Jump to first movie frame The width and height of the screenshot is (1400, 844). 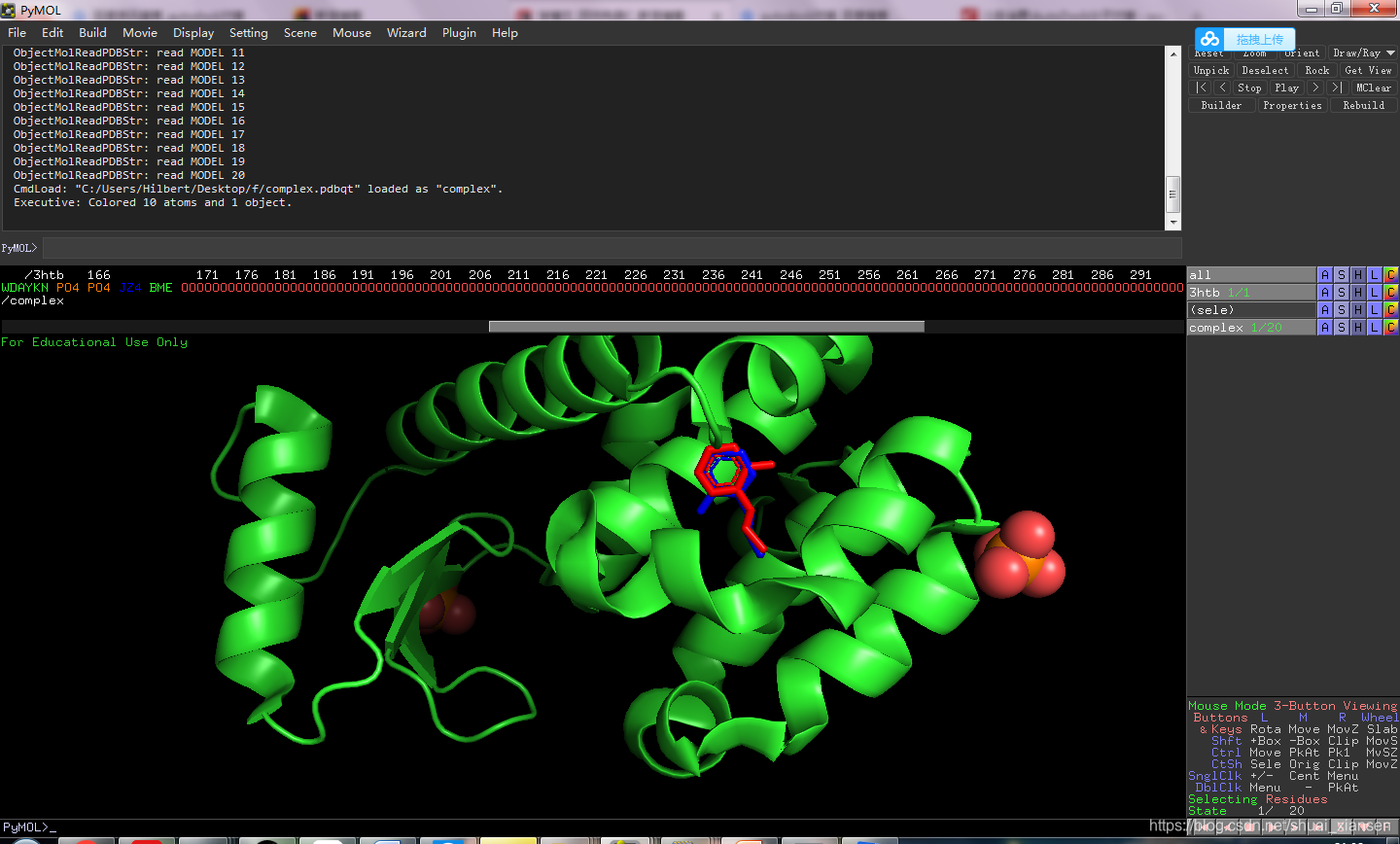tap(1202, 88)
